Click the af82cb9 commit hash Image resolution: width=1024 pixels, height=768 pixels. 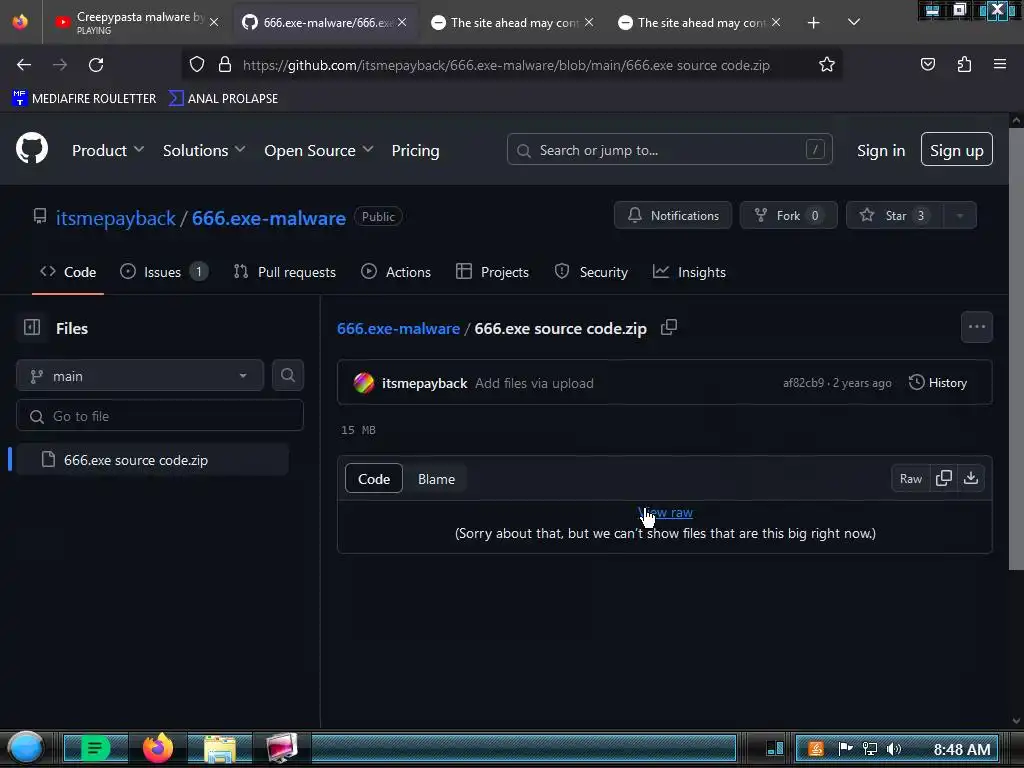pyautogui.click(x=803, y=383)
